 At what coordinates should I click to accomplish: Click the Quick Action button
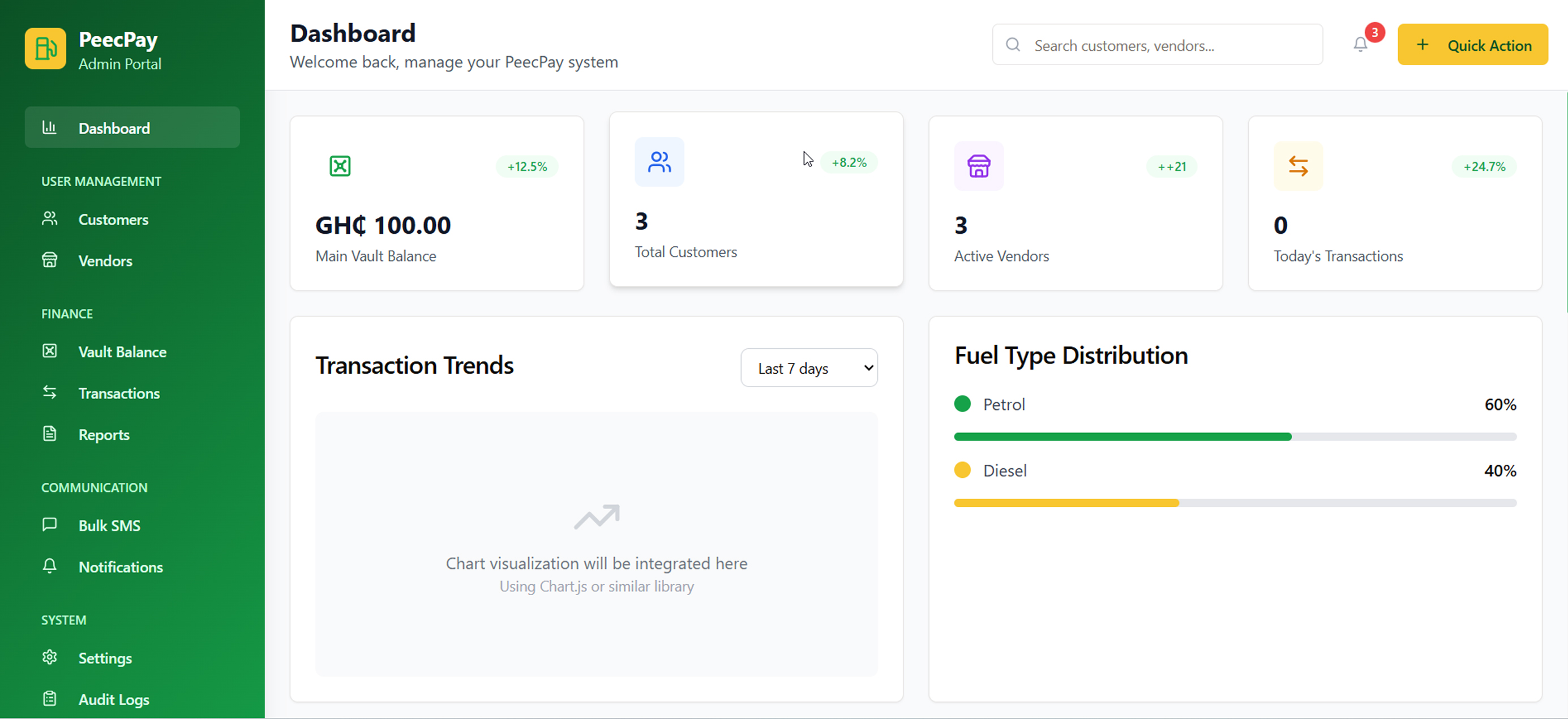click(1473, 45)
